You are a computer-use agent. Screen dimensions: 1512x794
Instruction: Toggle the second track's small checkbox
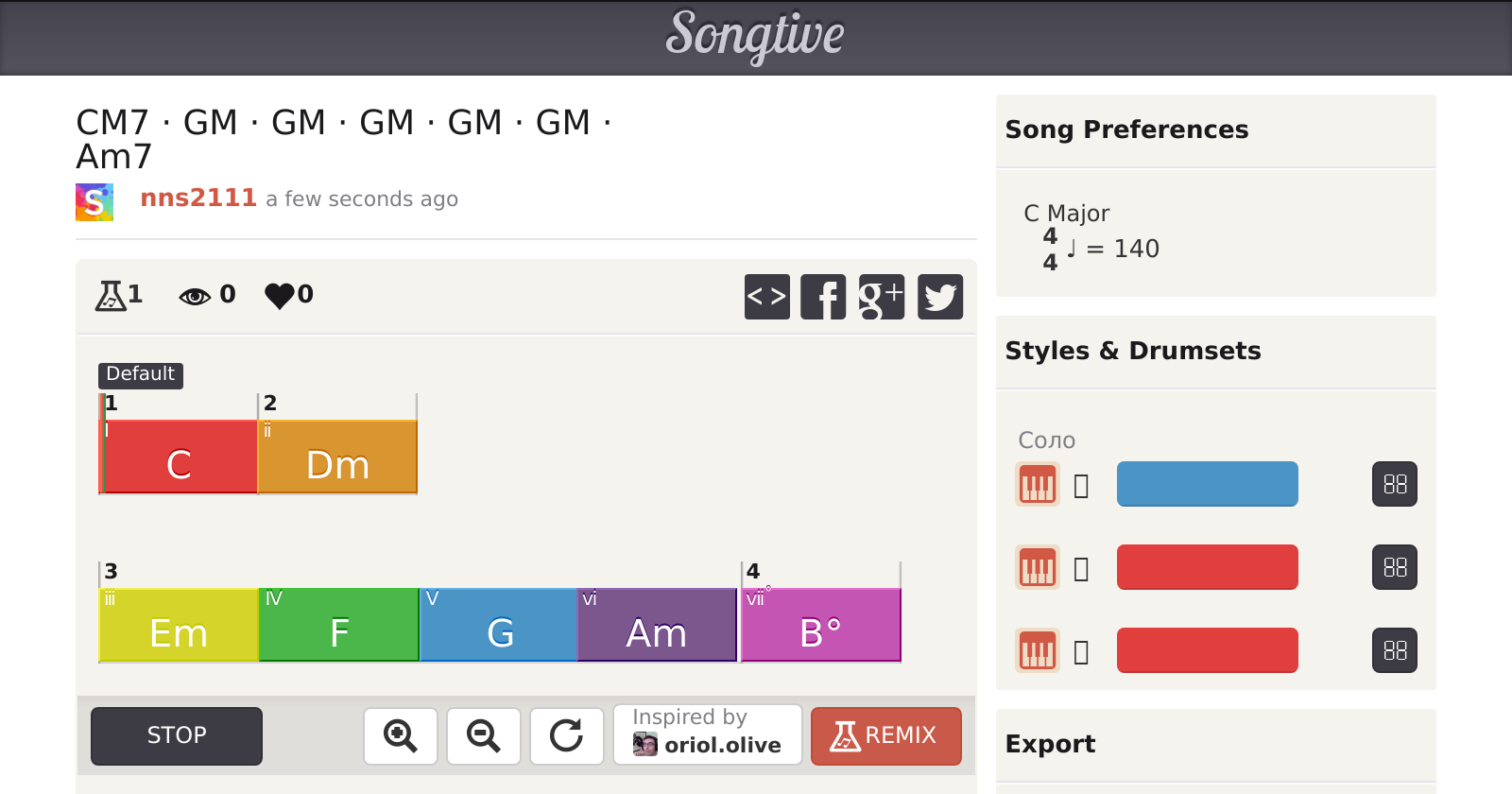[x=1082, y=569]
